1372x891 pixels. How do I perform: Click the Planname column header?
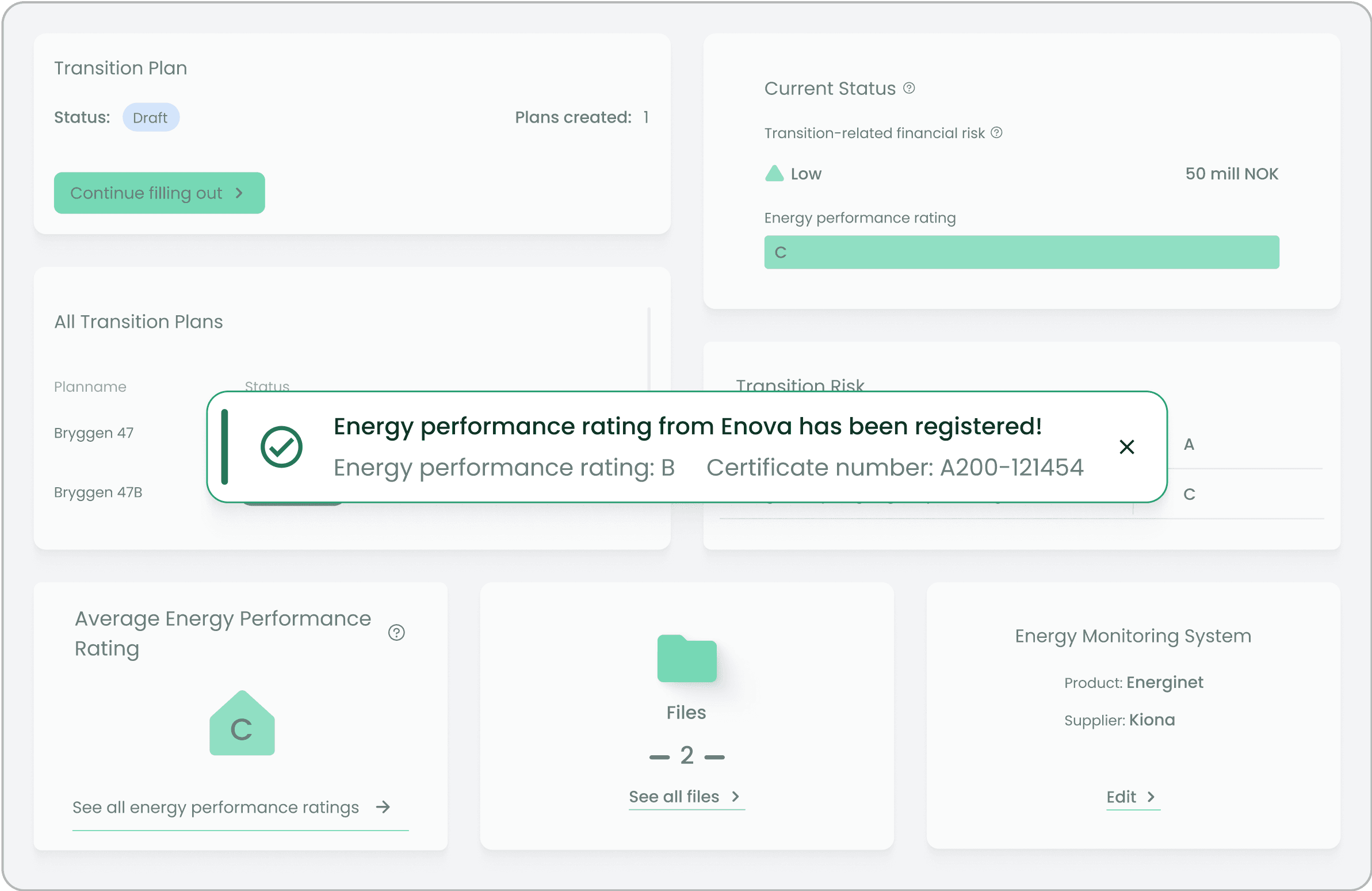pos(90,387)
